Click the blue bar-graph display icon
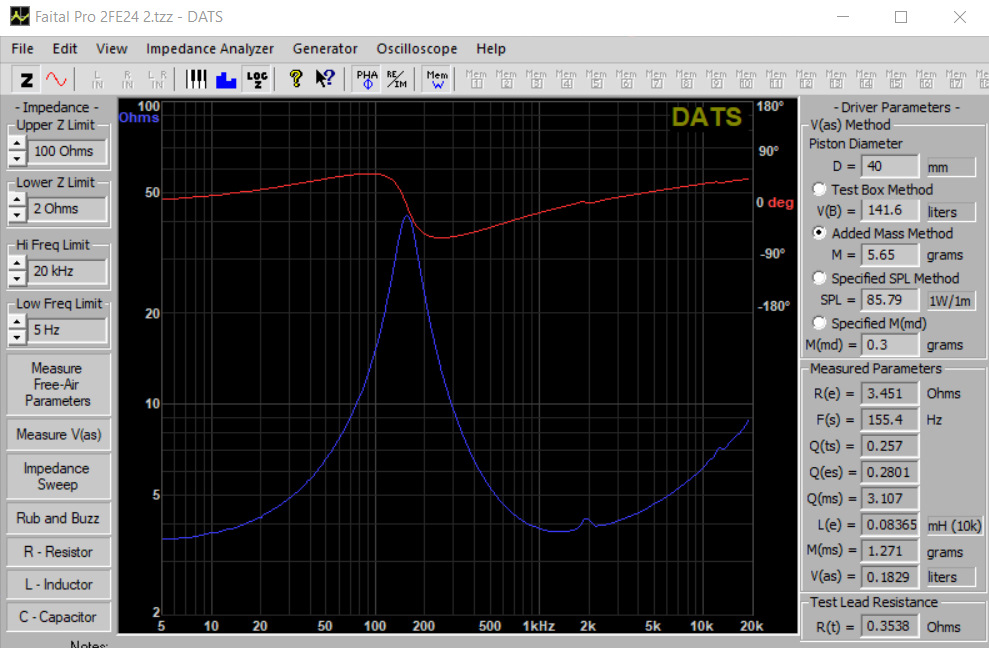The width and height of the screenshot is (989, 648). point(226,80)
